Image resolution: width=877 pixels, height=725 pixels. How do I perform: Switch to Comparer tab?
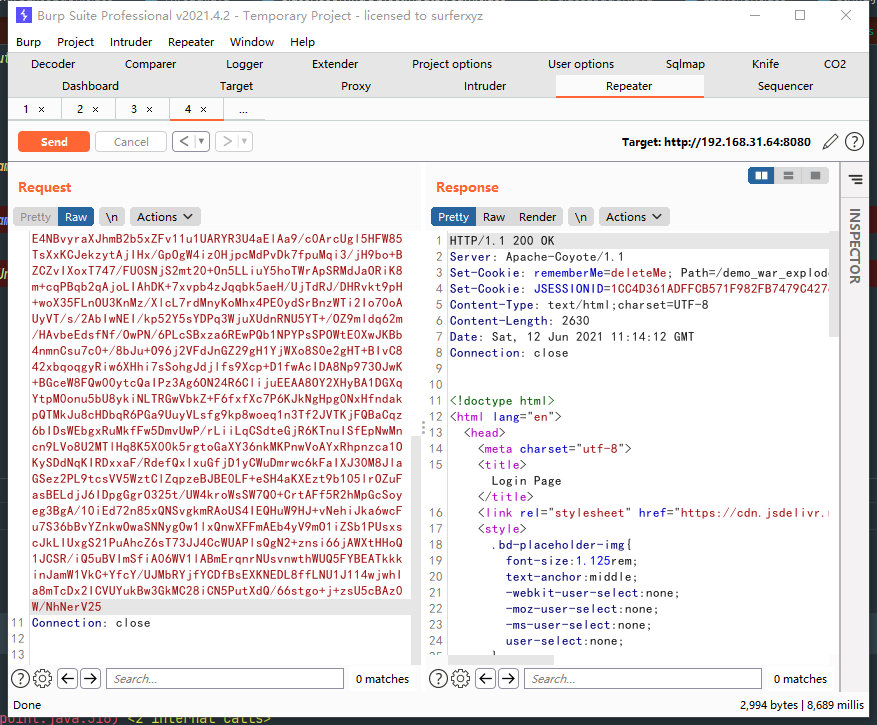click(150, 64)
